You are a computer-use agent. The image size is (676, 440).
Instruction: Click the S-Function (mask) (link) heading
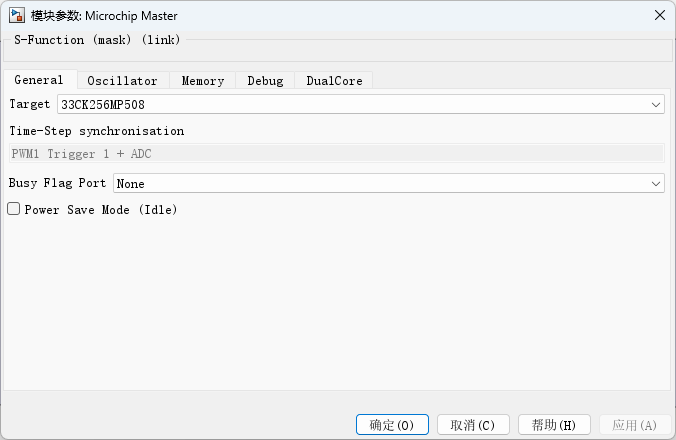tap(97, 40)
